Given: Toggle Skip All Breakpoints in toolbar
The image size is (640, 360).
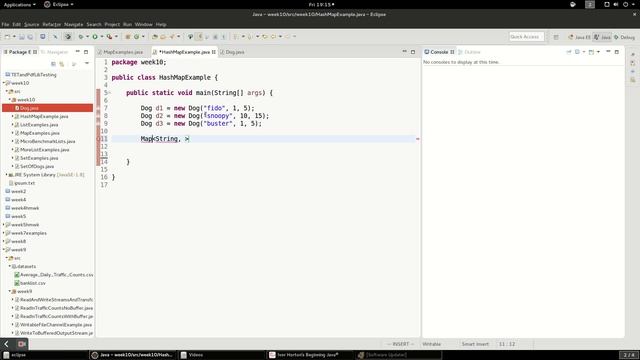Looking at the screenshot, I should click(56, 37).
